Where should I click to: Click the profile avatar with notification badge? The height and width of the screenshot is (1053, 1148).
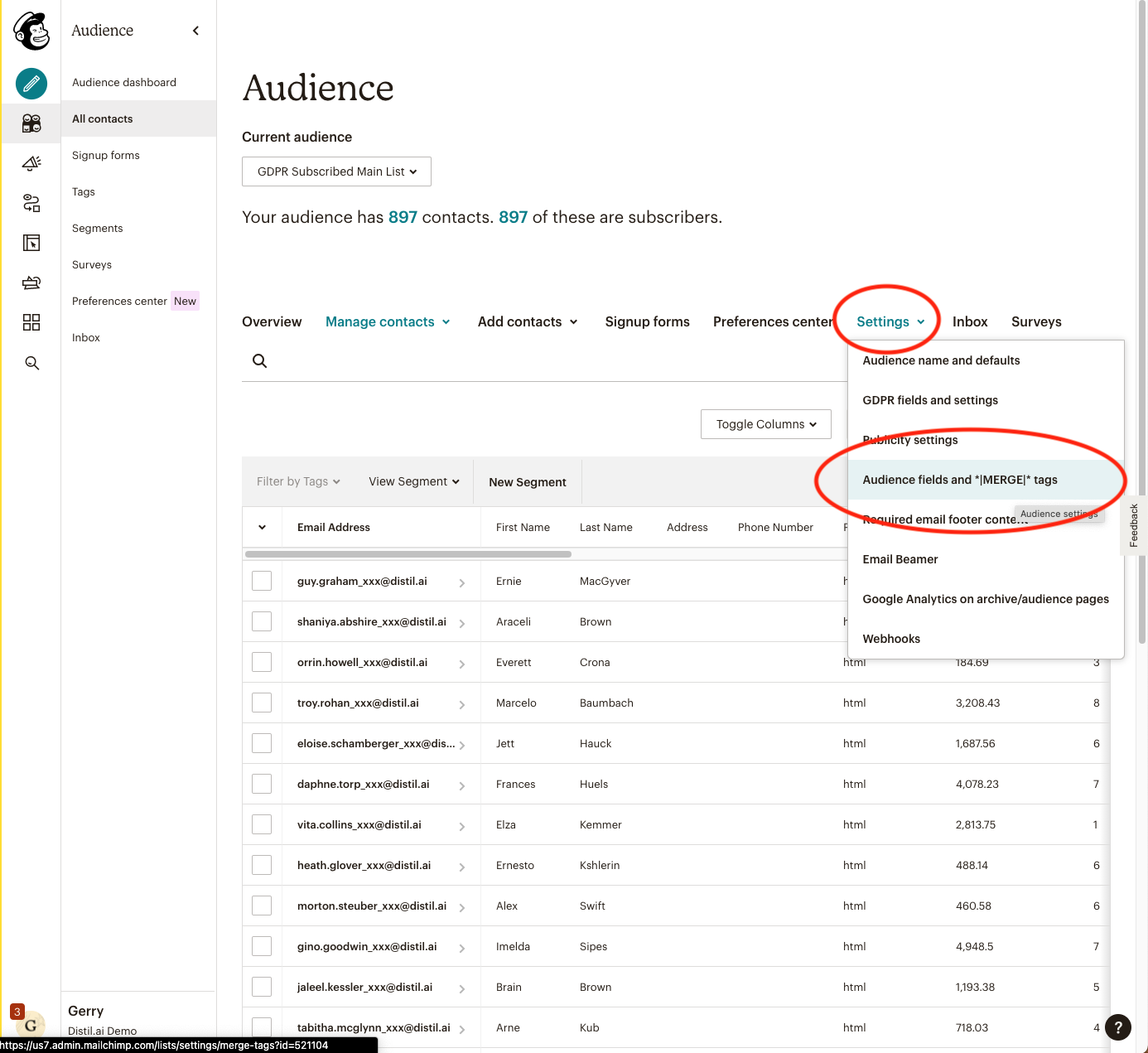pos(30,1025)
